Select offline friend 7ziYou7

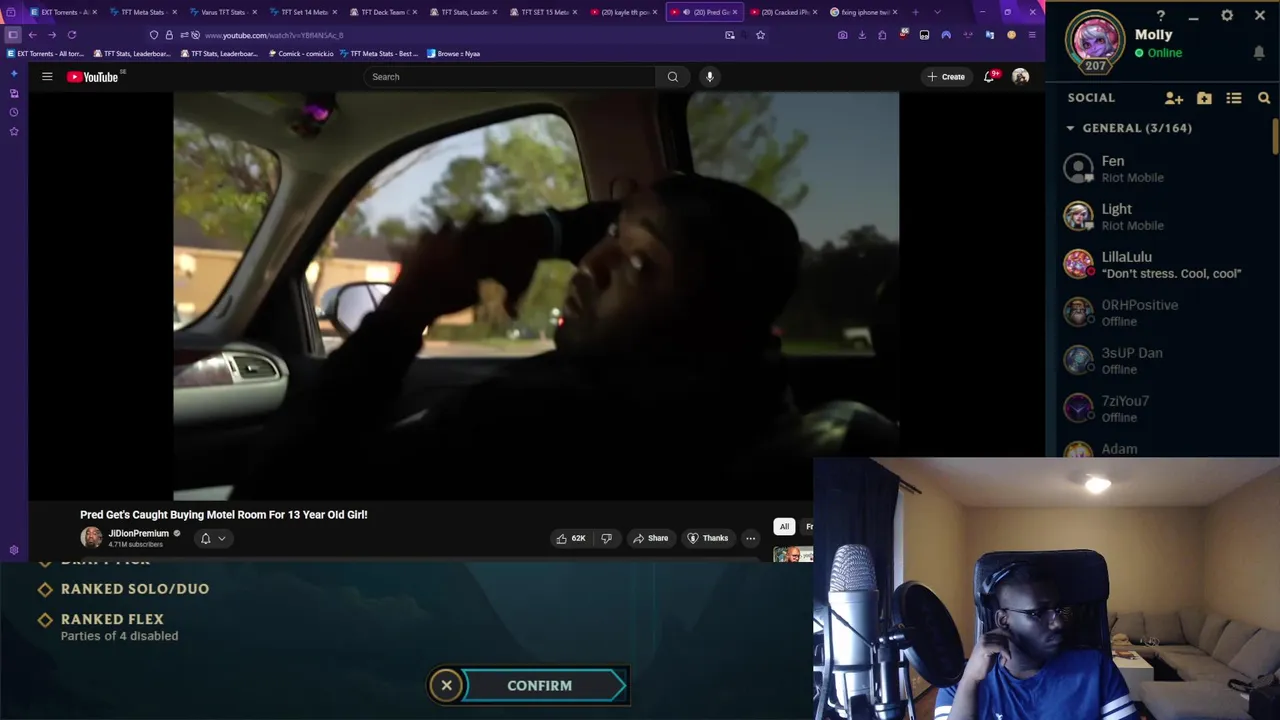point(1160,409)
